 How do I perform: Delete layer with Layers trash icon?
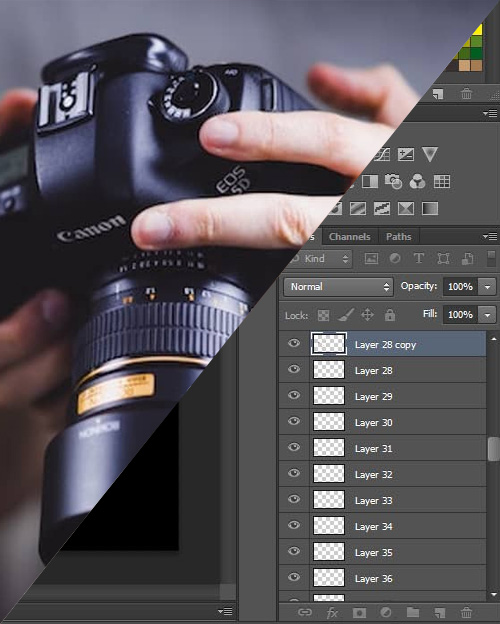coord(466,612)
